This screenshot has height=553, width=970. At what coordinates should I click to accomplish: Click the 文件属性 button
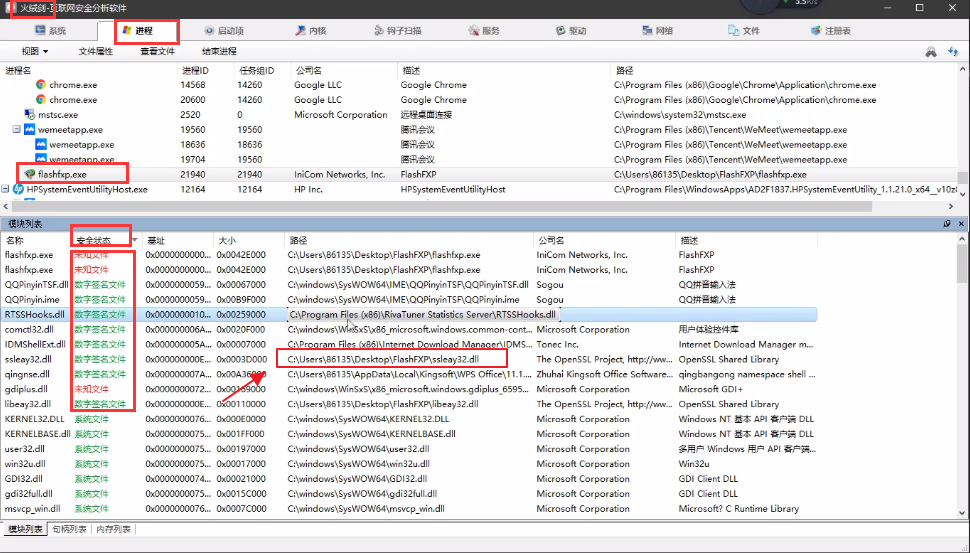[96, 51]
